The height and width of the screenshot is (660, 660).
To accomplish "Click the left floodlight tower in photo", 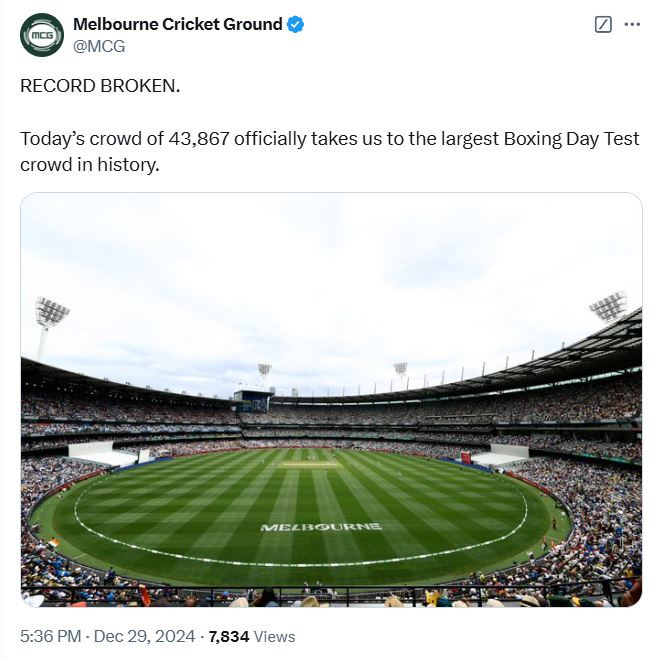I will 51,314.
